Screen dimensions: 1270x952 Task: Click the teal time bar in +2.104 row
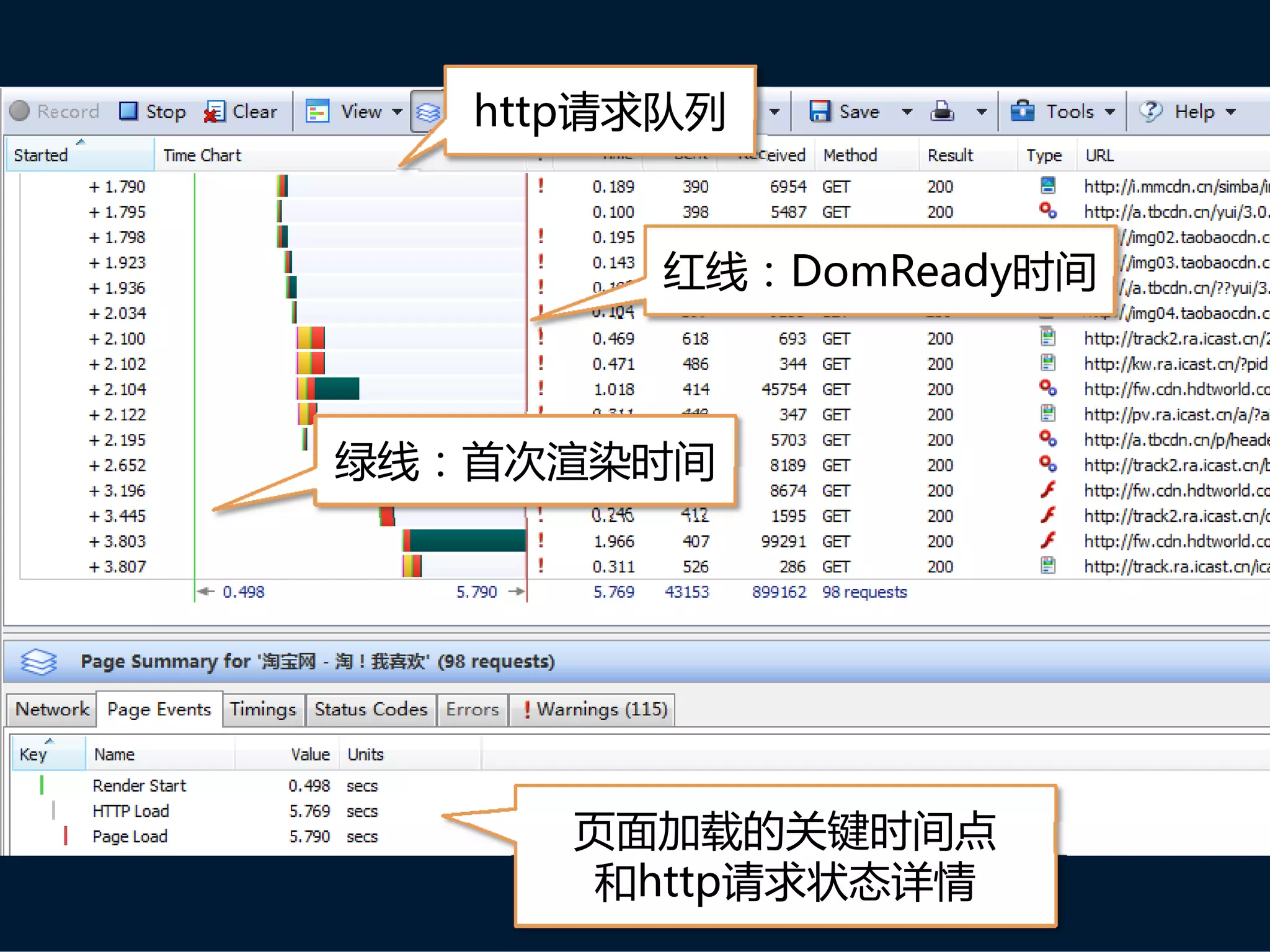point(336,388)
